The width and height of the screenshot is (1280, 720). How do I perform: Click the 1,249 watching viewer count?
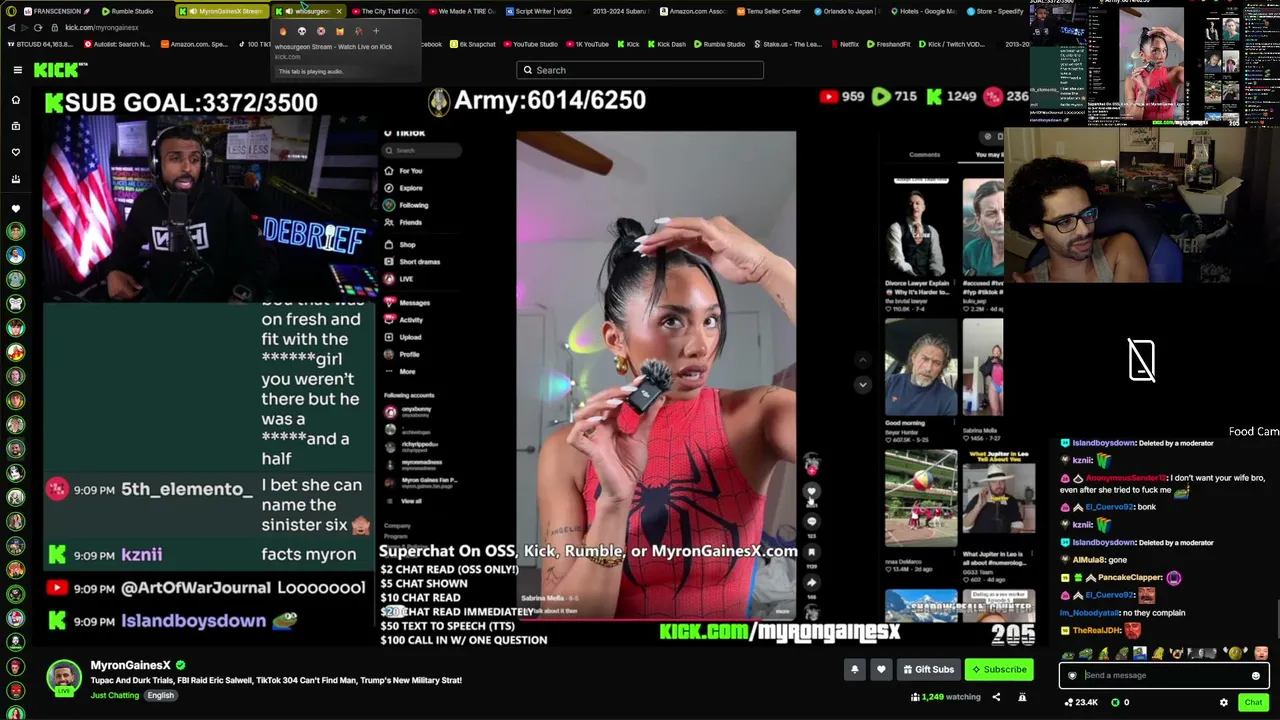click(x=946, y=697)
